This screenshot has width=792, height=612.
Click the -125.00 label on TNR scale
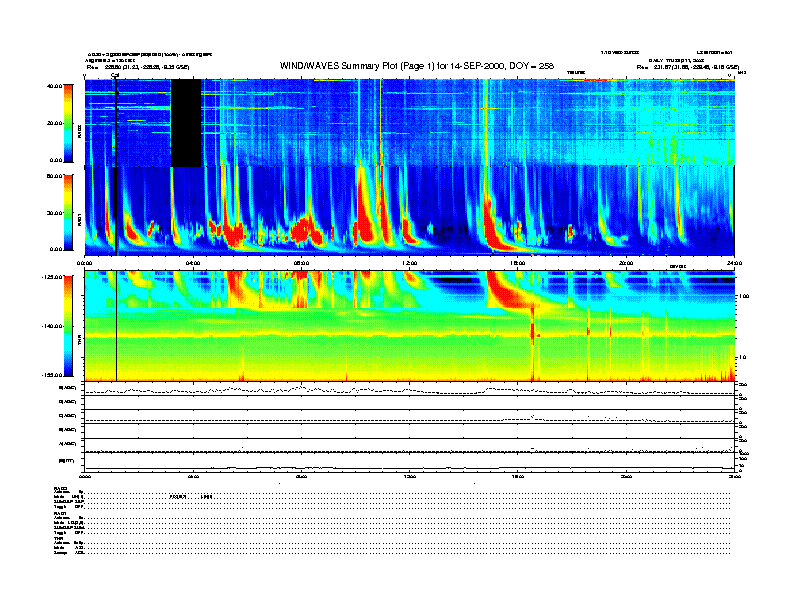[x=52, y=277]
